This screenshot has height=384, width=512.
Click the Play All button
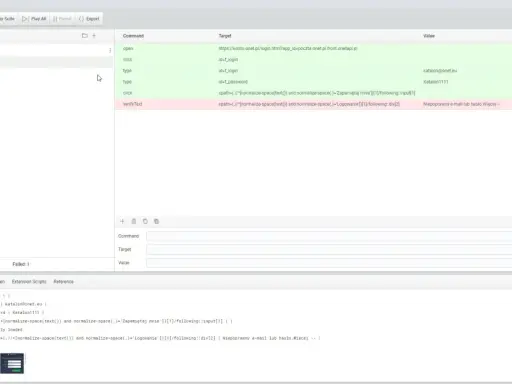coord(34,19)
